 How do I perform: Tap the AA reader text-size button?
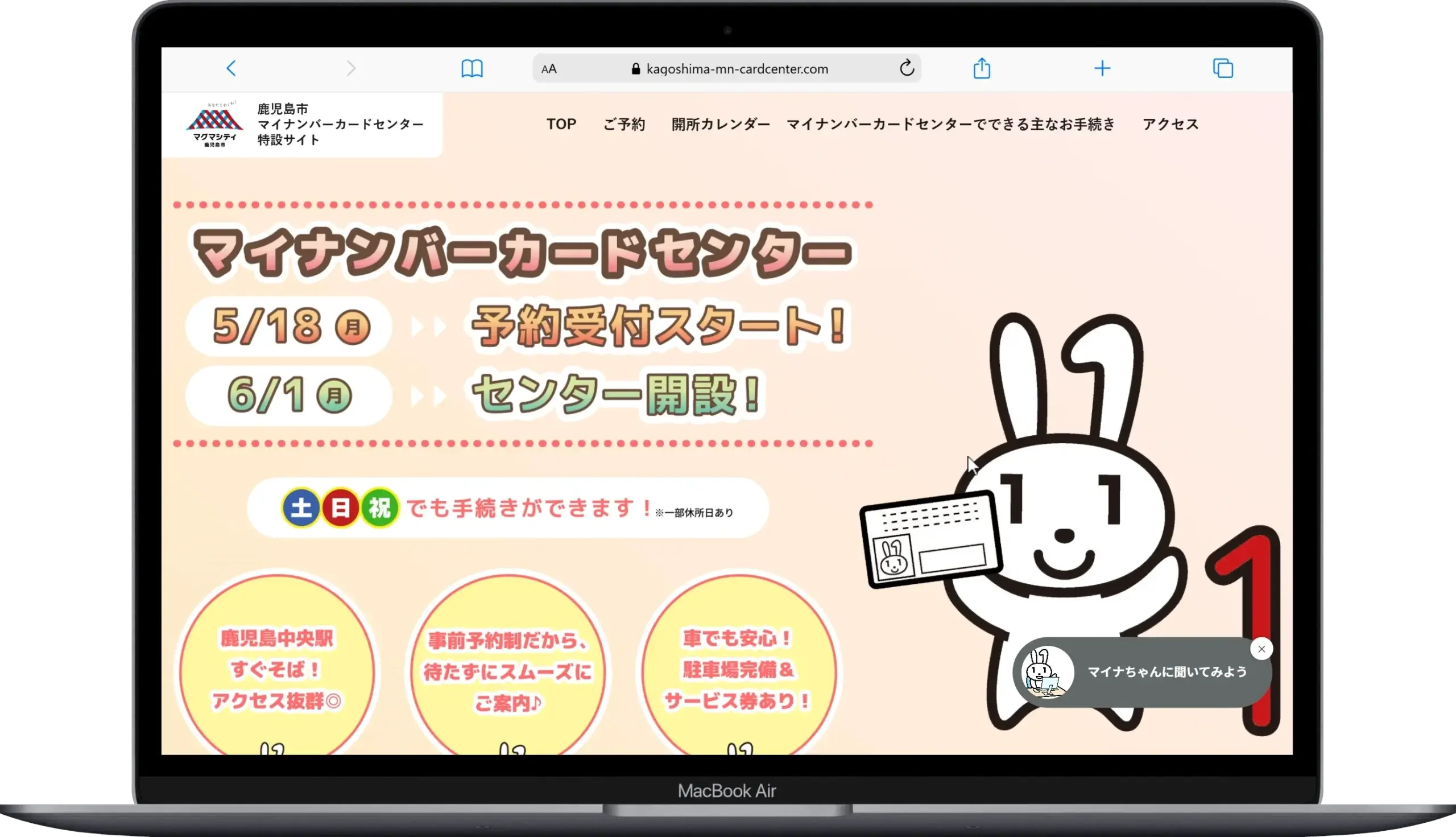click(549, 69)
